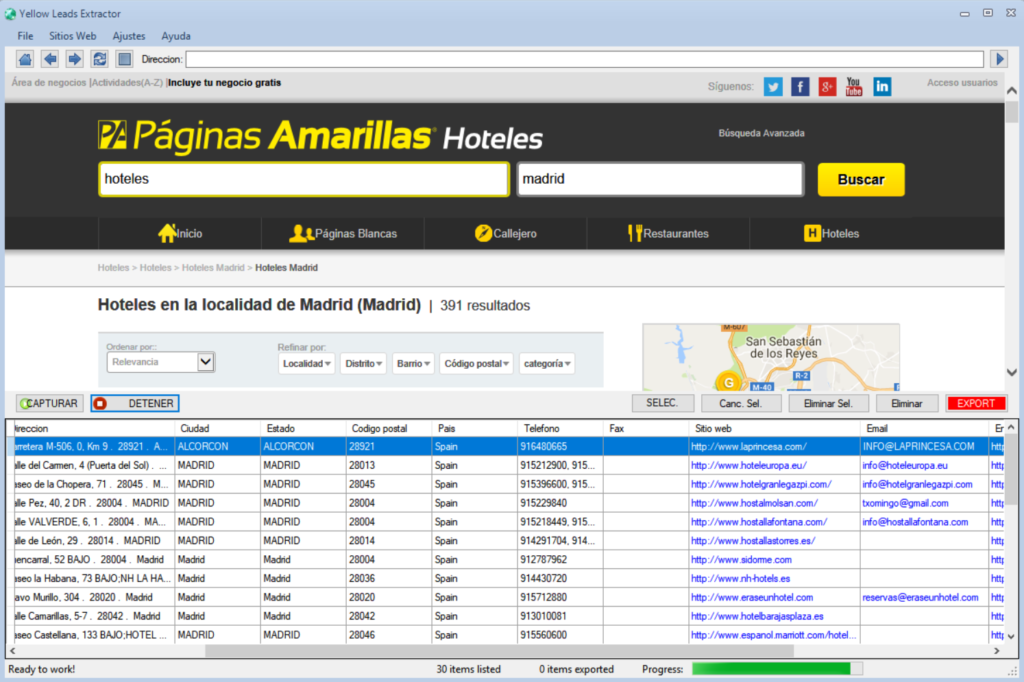Viewport: 1024px width, 682px height.
Task: Open the Twitter social icon
Action: coord(773,86)
